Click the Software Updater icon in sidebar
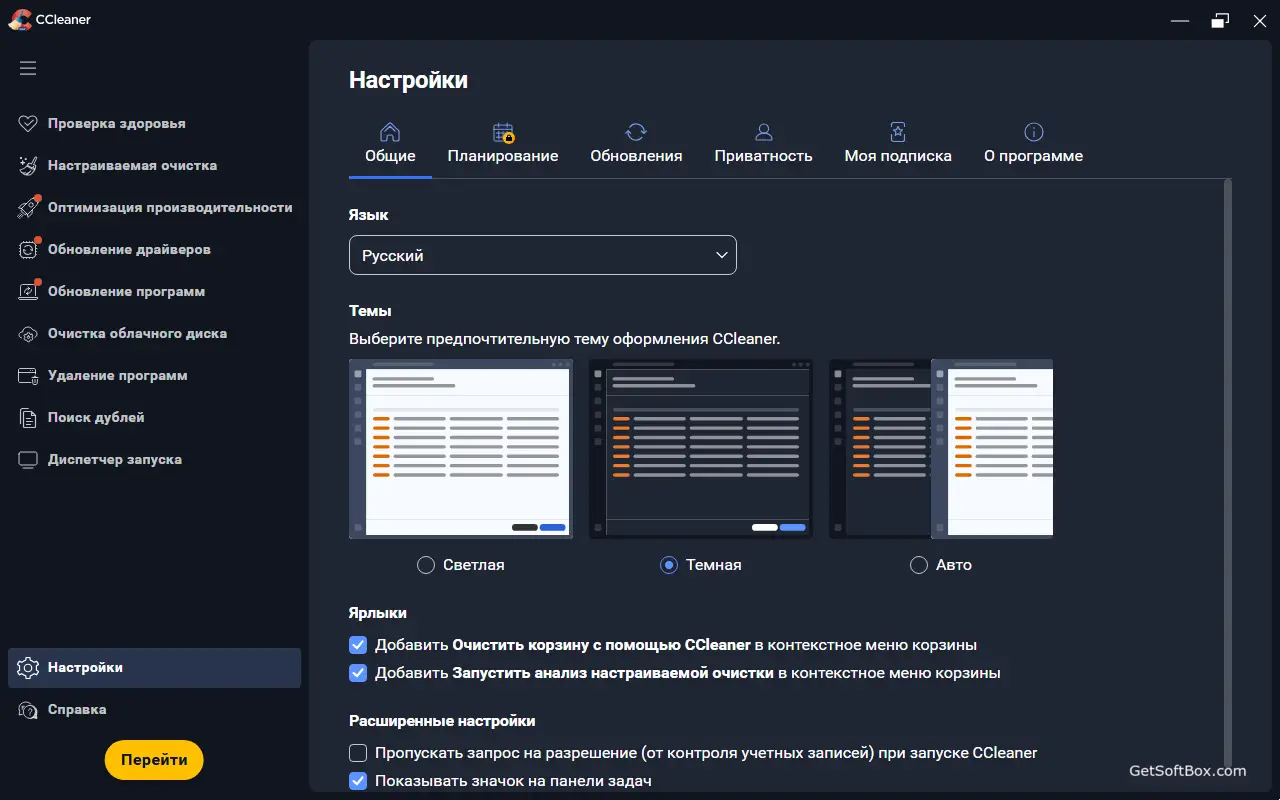 28,292
